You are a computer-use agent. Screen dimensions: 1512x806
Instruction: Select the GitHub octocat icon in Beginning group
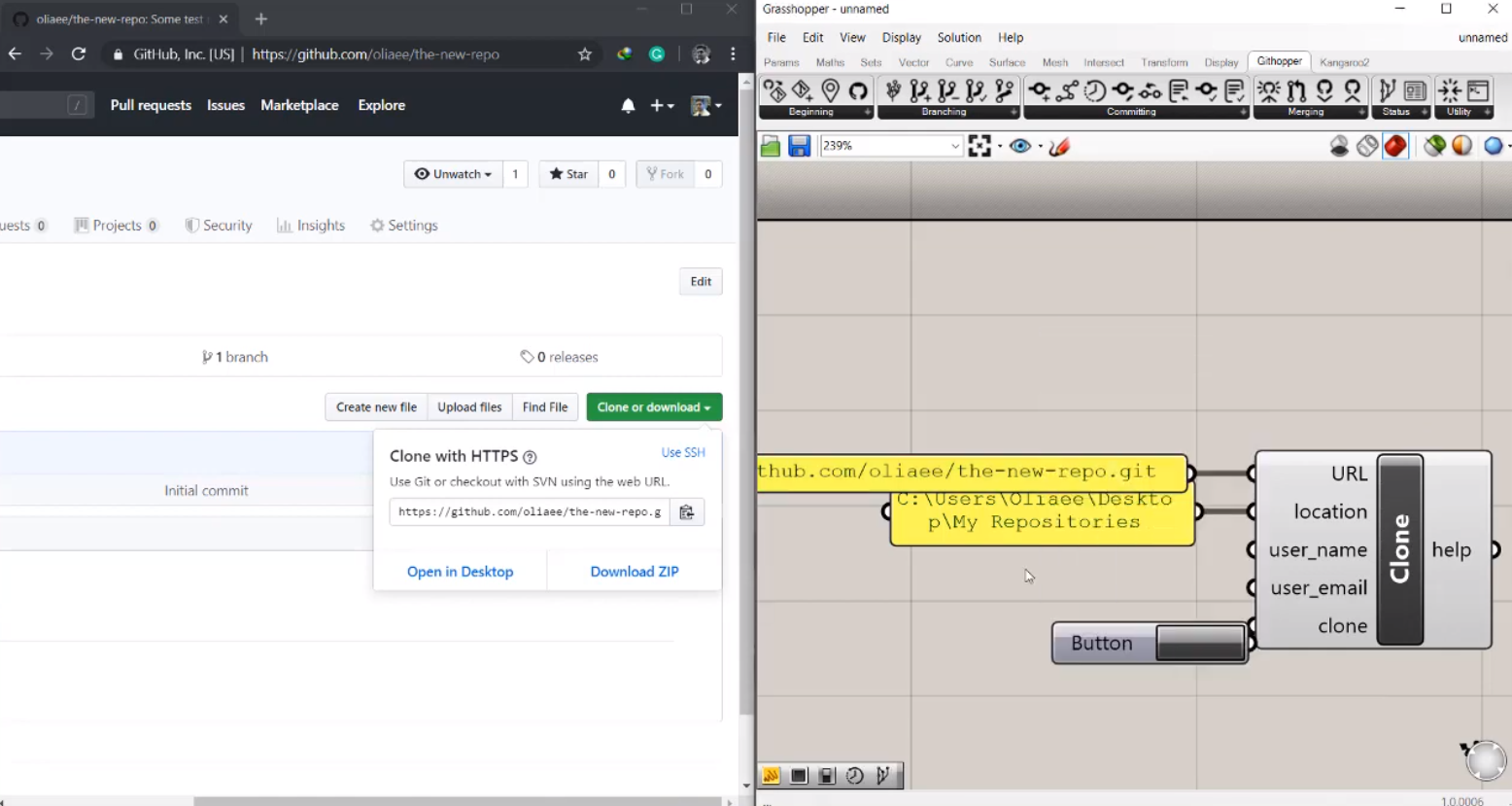[x=858, y=91]
